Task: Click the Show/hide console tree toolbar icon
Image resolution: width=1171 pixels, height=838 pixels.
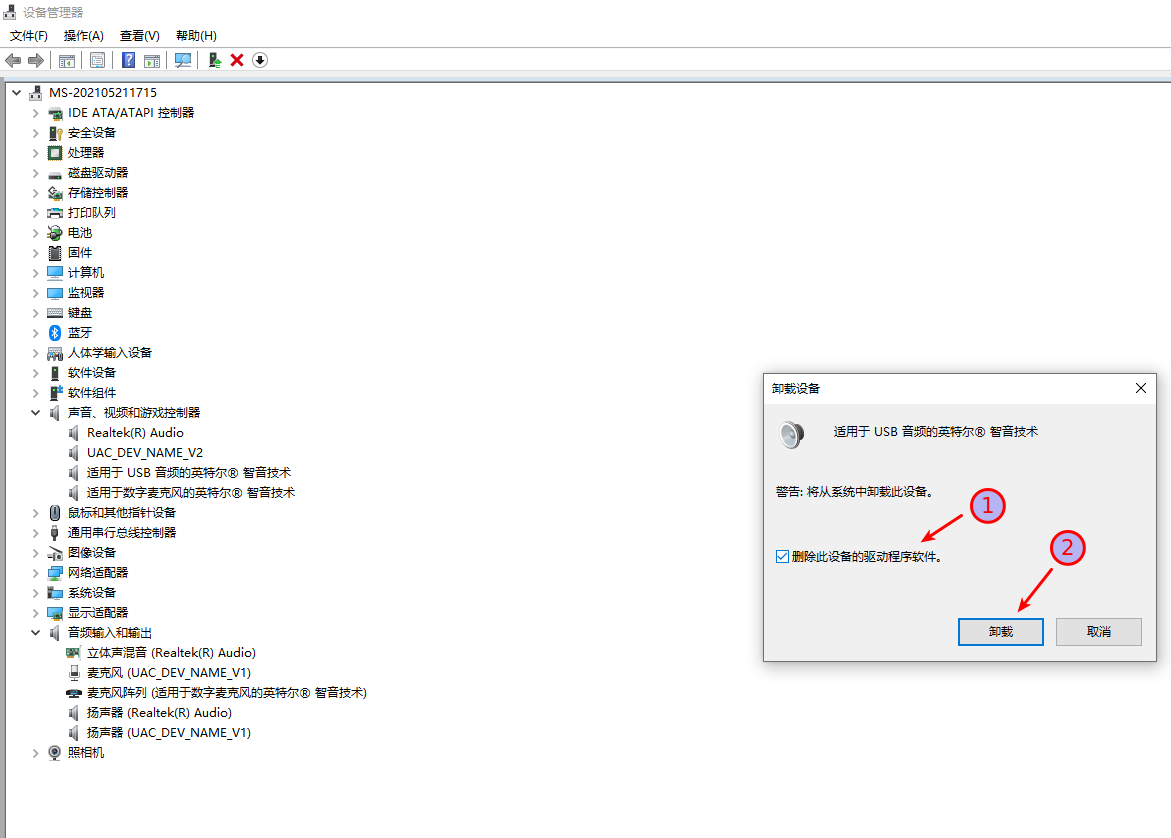Action: 66,60
